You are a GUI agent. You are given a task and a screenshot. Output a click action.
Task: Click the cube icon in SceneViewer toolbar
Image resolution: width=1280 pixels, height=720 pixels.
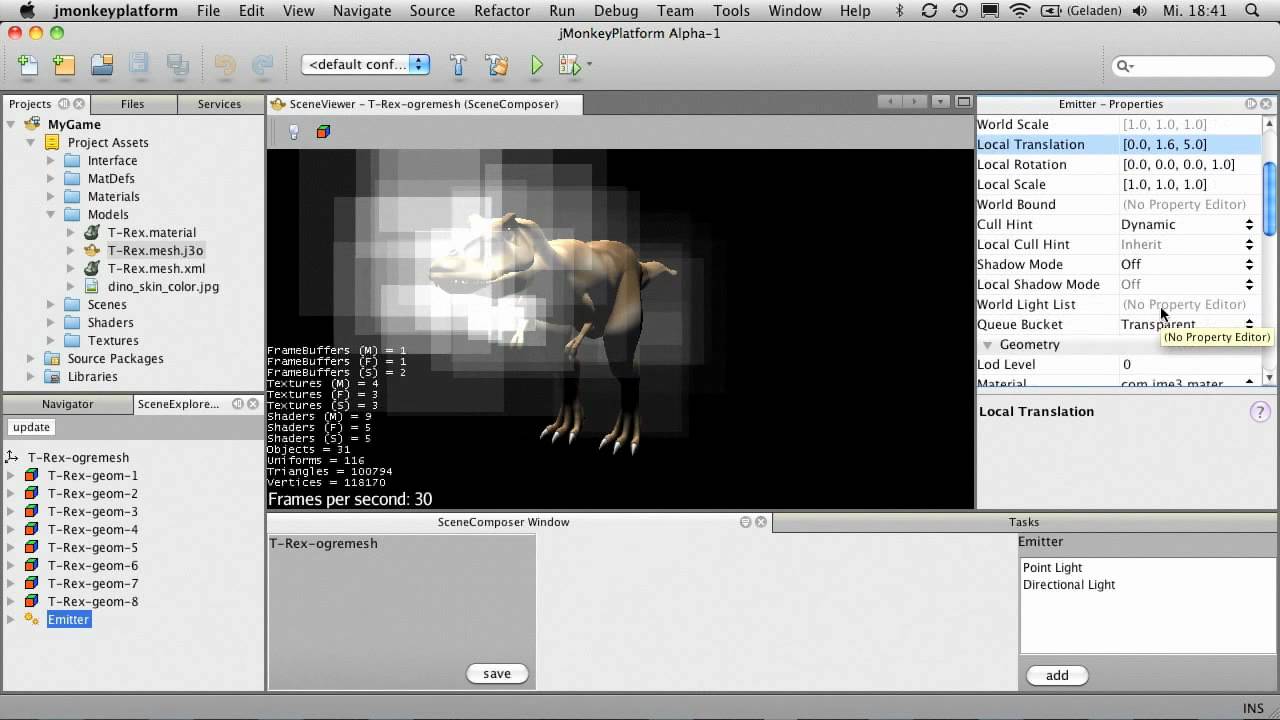323,131
